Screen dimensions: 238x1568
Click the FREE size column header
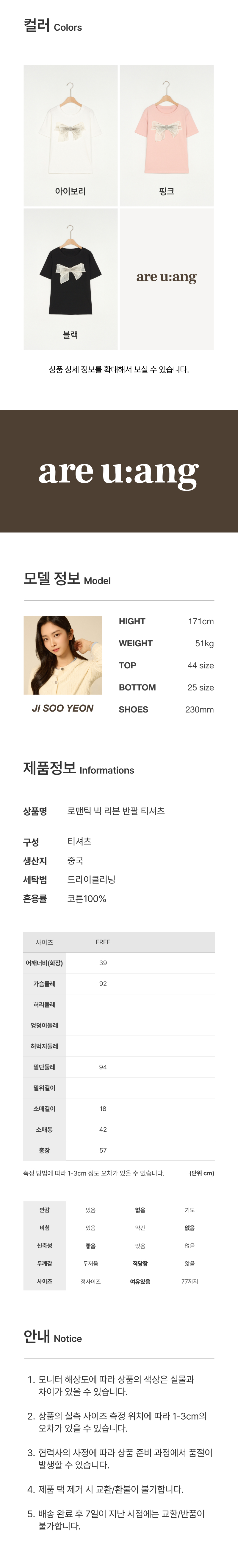coord(103,942)
